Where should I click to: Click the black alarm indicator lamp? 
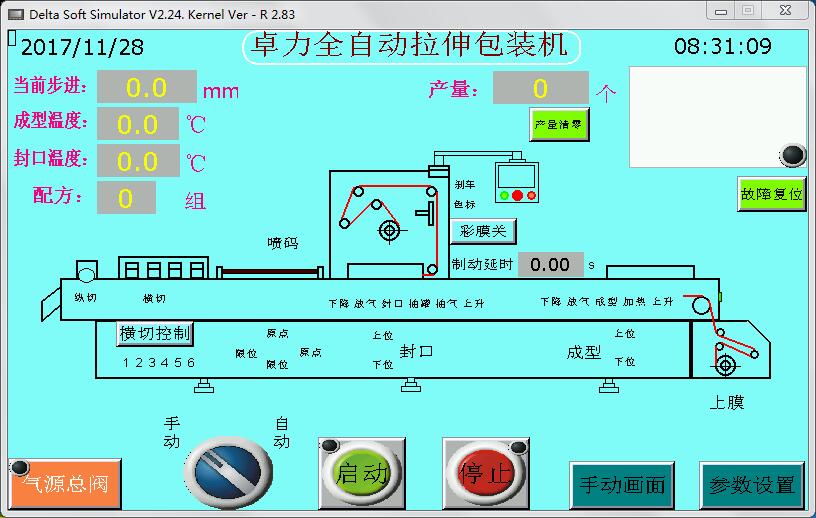coord(793,154)
